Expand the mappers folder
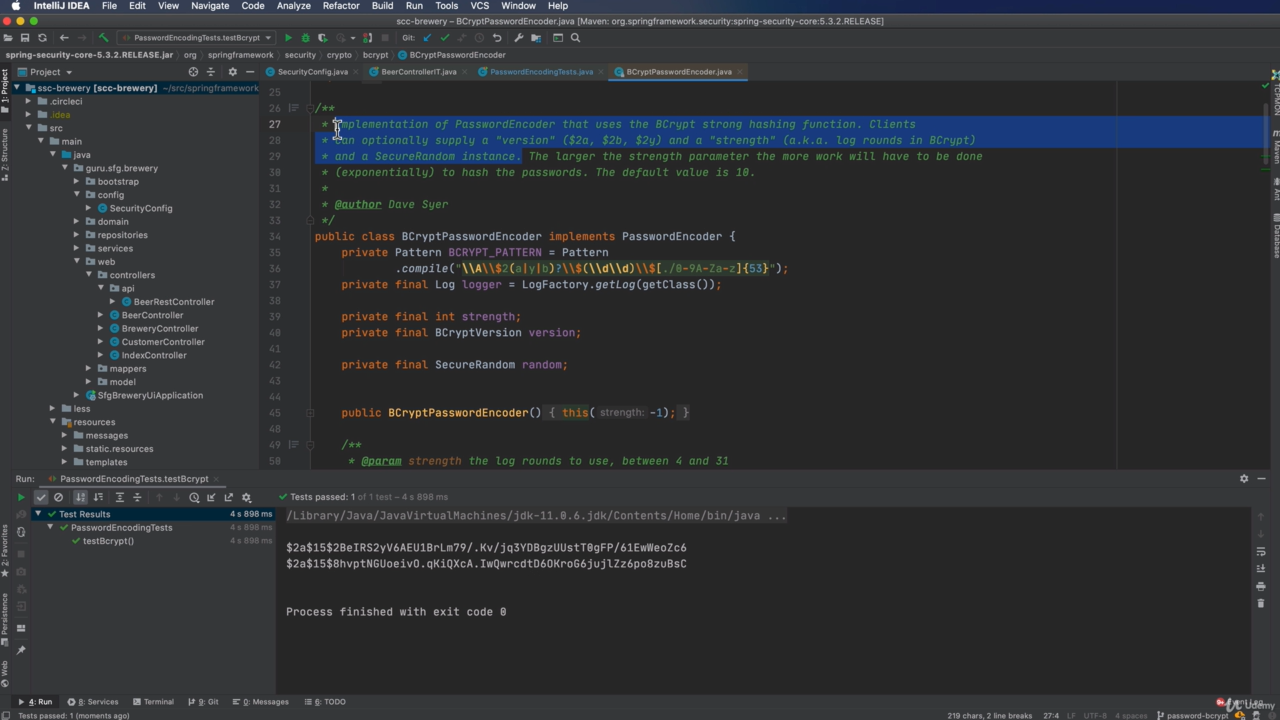Viewport: 1280px width, 720px height. click(x=88, y=369)
